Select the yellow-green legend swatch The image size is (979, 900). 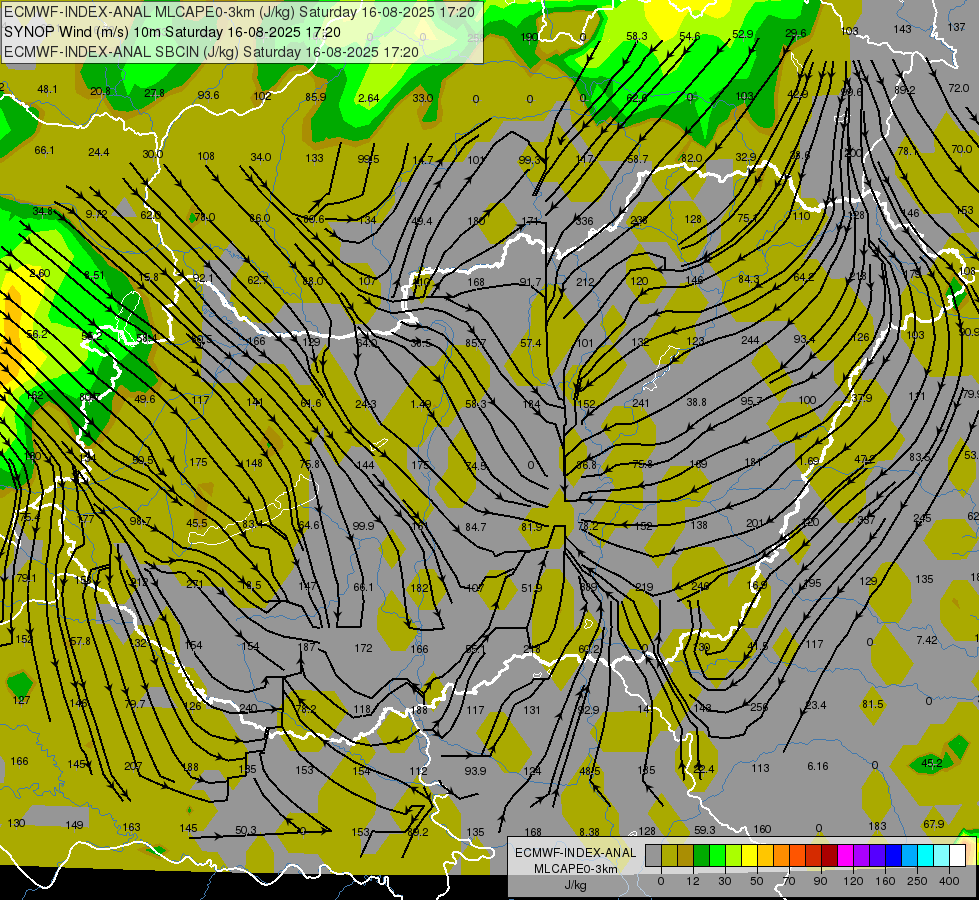[x=733, y=855]
